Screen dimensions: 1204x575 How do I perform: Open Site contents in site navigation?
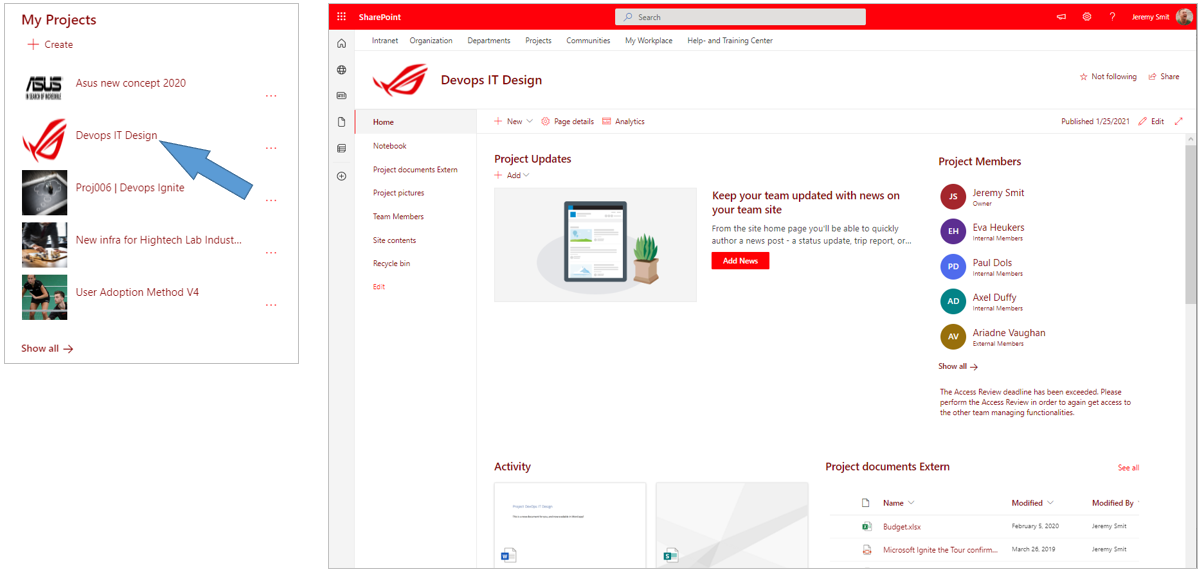point(394,240)
